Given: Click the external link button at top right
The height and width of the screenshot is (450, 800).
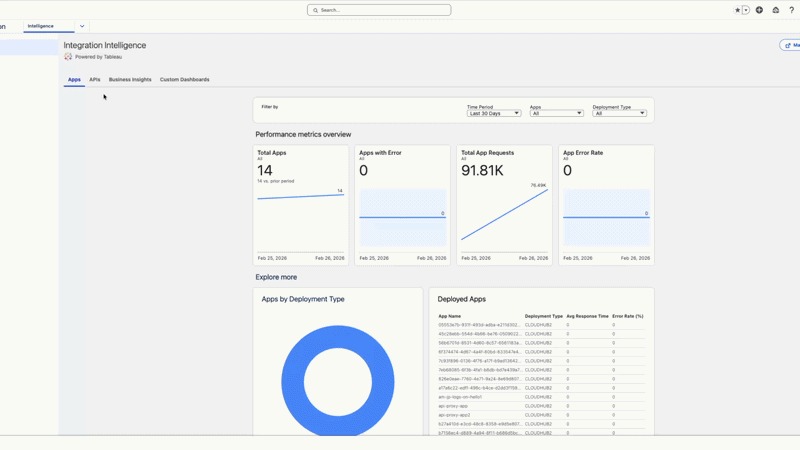Looking at the screenshot, I should pyautogui.click(x=789, y=45).
